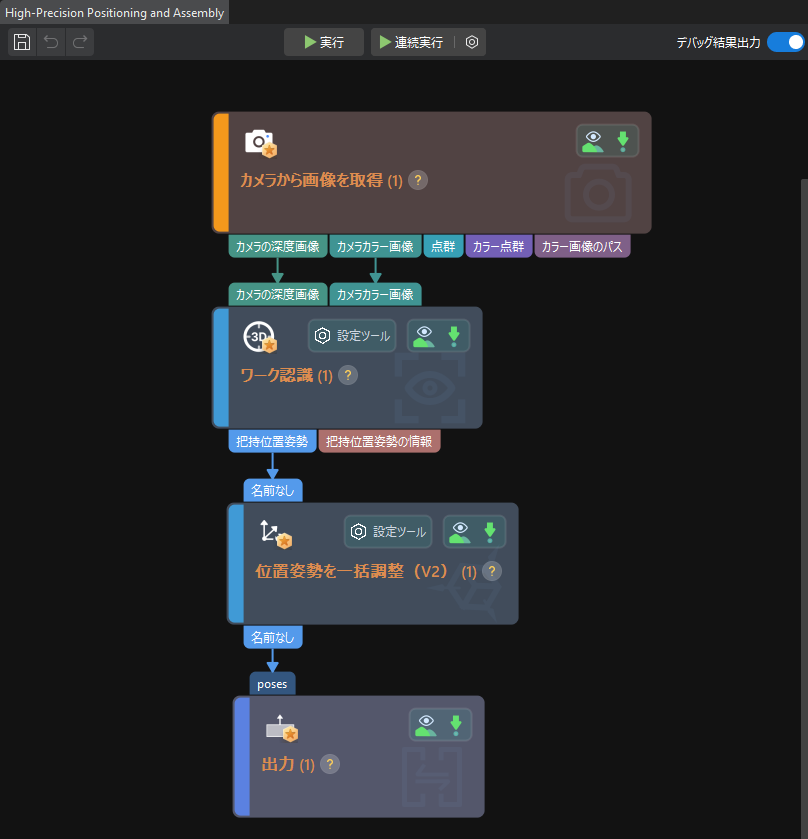Click 3D target icon of ワーク認識 step
808x839 pixels.
pyautogui.click(x=260, y=337)
